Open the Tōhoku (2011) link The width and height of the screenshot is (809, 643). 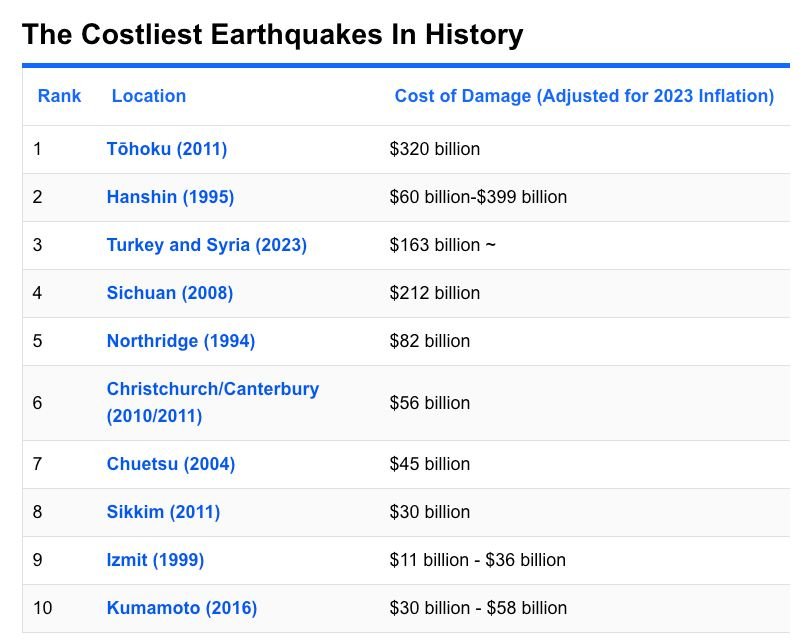[166, 149]
